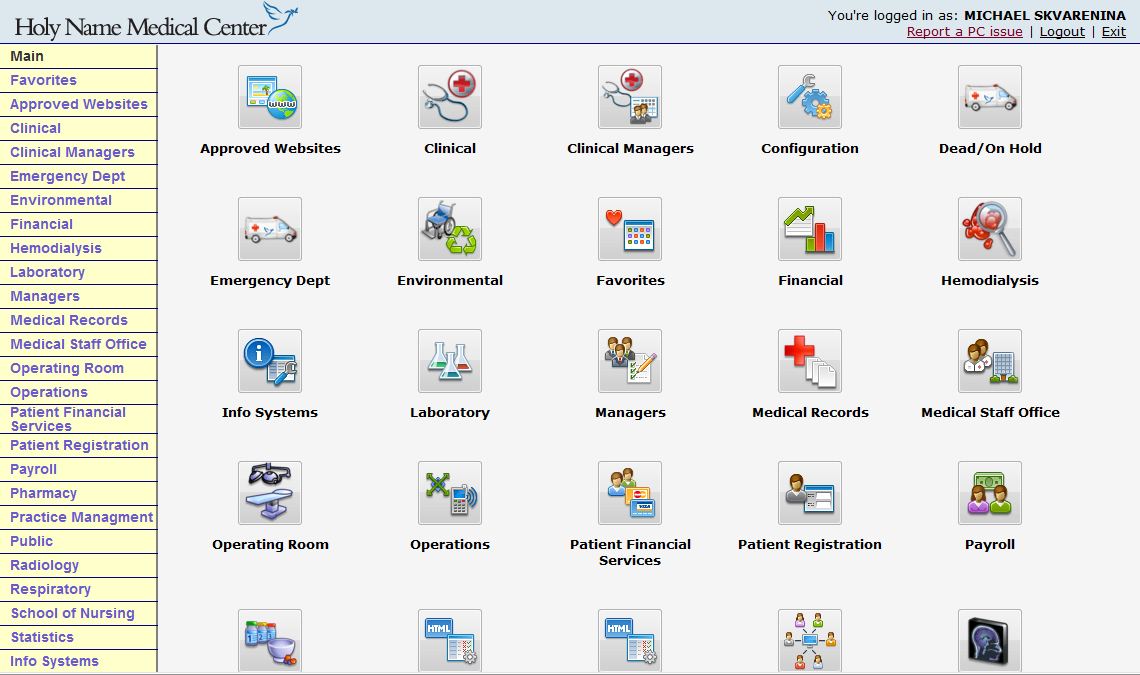Select Managers in the sidebar menu

pyautogui.click(x=79, y=296)
